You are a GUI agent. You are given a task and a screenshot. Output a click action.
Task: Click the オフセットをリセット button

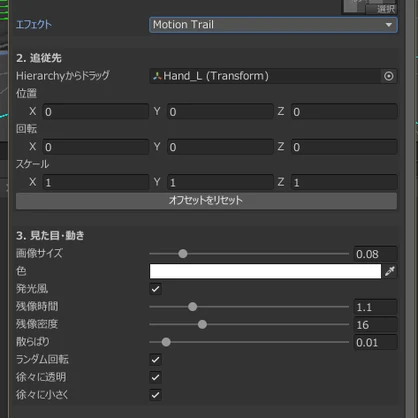(206, 201)
